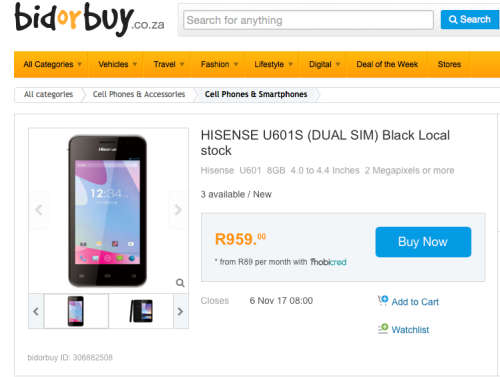Open the Fashion dropdown menu
The image size is (500, 377).
pyautogui.click(x=219, y=64)
